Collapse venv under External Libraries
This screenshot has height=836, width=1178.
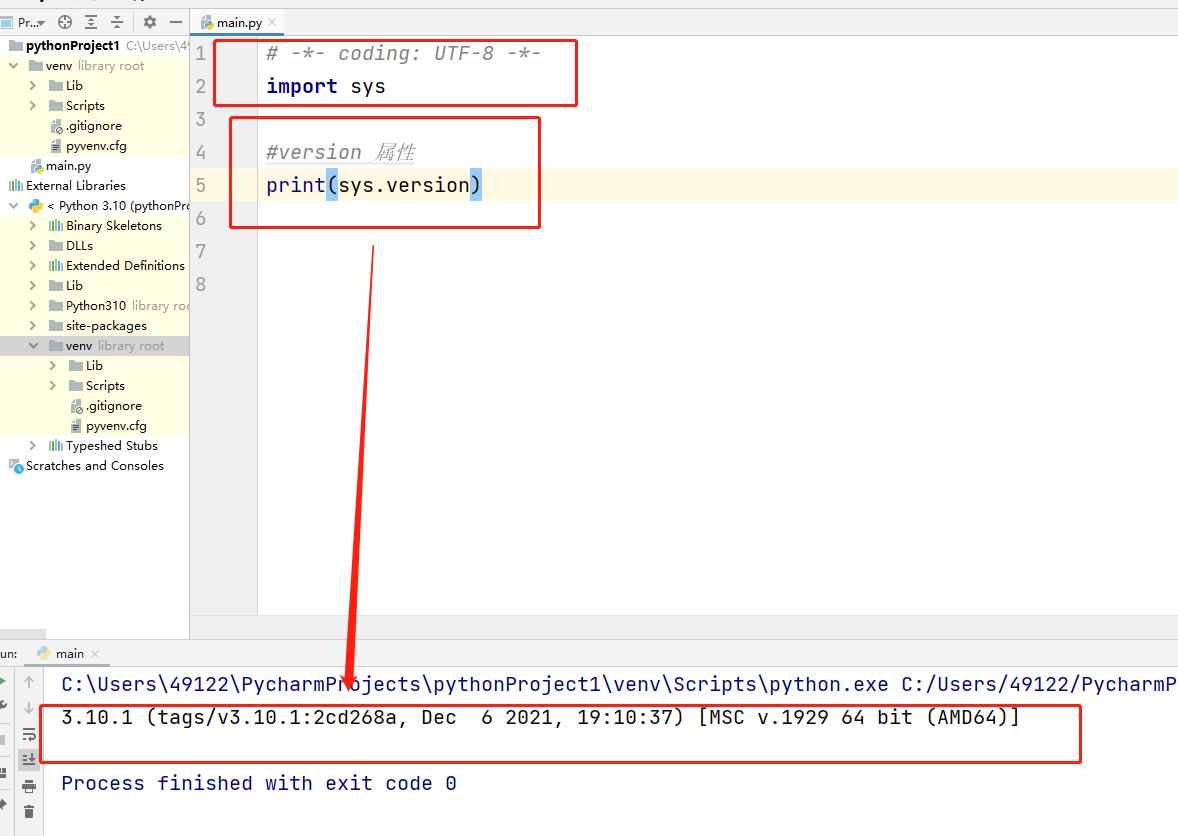point(33,346)
